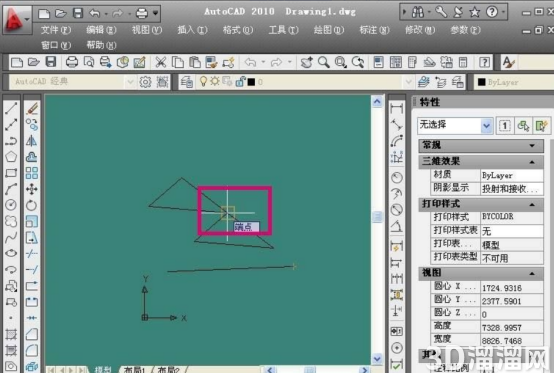Select the Aligned dimension tool
Viewport: 554px width, 374px height.
pyautogui.click(x=397, y=124)
